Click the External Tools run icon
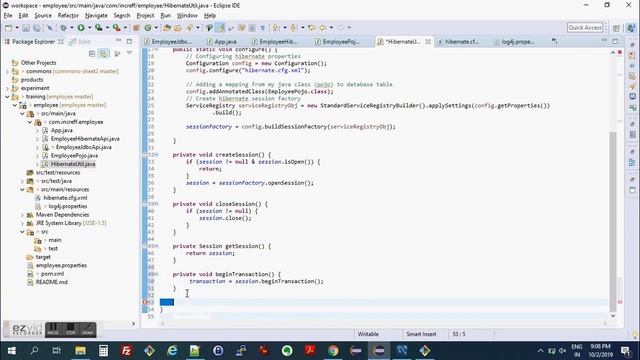This screenshot has height=360, width=640. click(116, 28)
